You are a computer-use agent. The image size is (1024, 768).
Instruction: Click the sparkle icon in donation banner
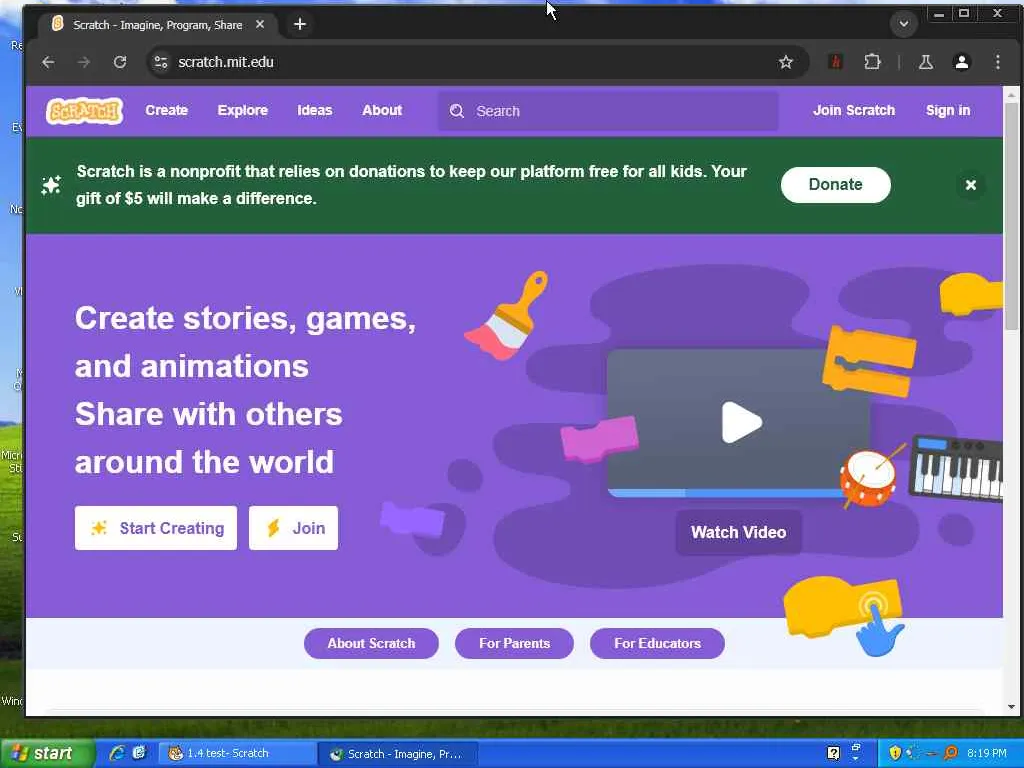[x=52, y=185]
